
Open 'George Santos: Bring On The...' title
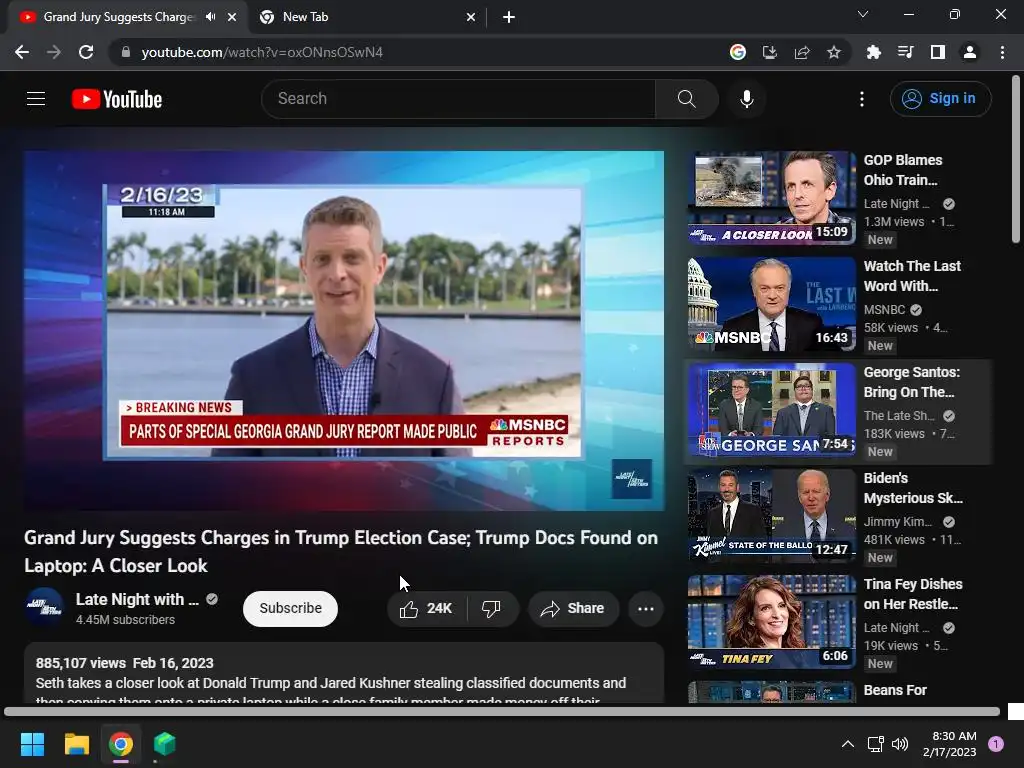912,381
